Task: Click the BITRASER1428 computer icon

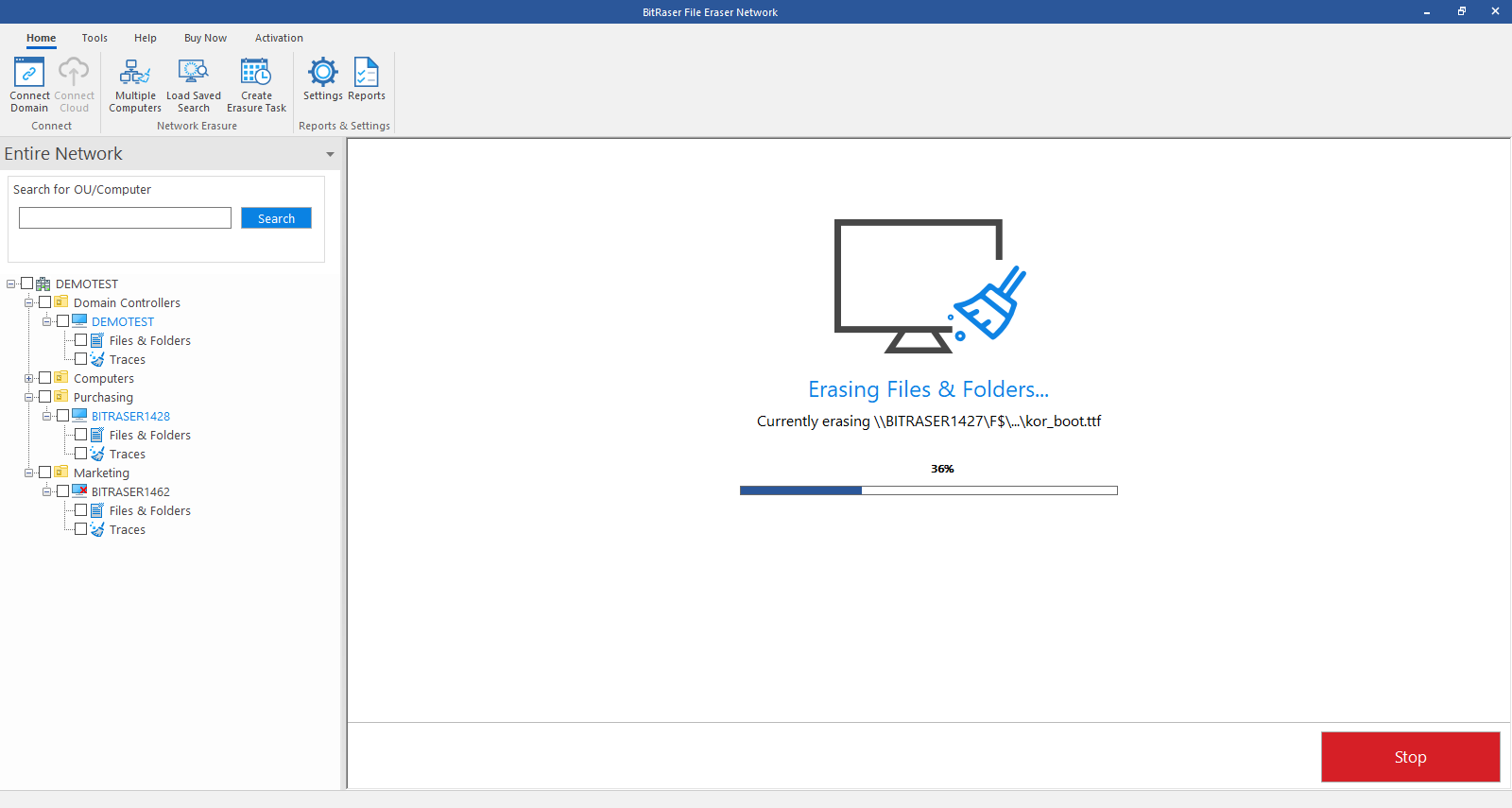Action: (79, 416)
